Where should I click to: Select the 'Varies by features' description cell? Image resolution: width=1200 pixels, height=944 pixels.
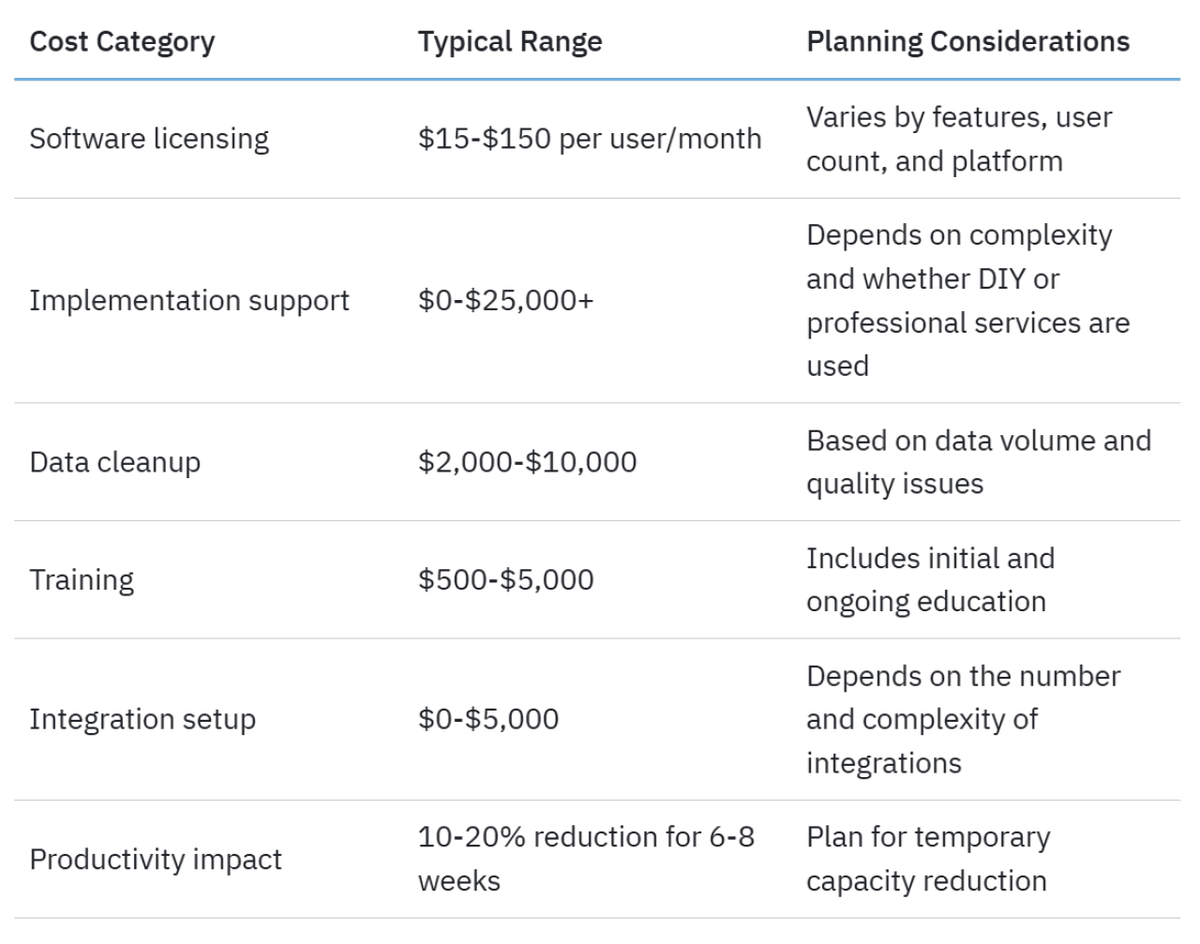click(959, 139)
